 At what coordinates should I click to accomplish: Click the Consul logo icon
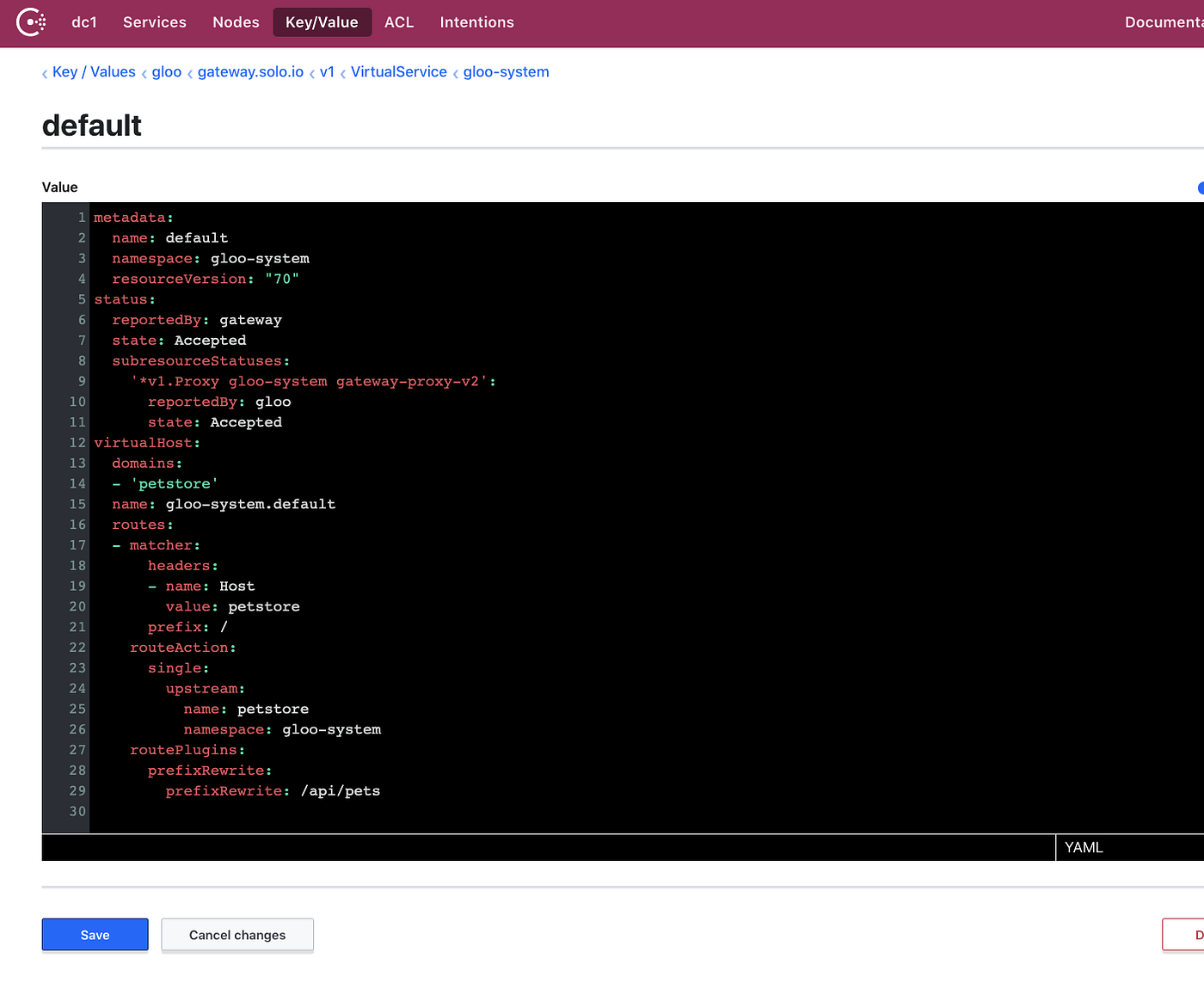click(x=31, y=22)
